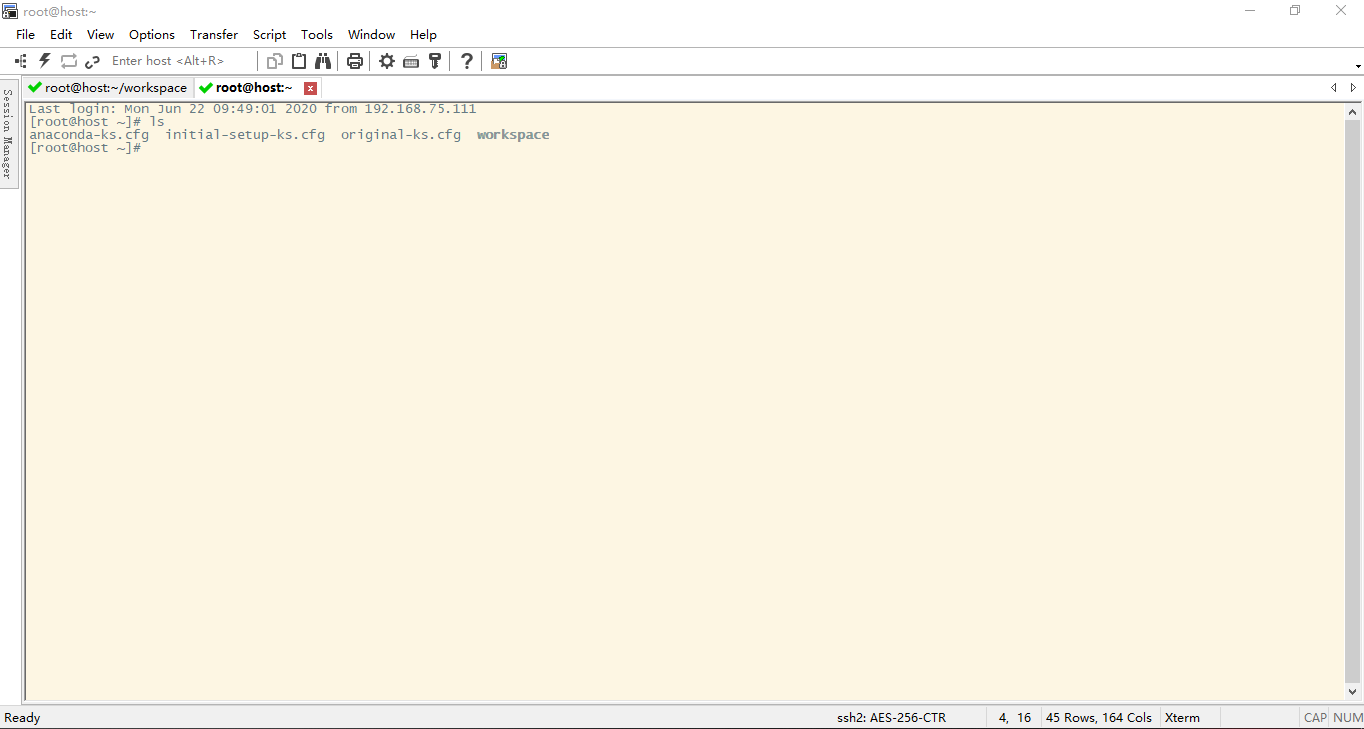Click the Reconnect arrows icon
Viewport: 1364px width, 729px height.
69,61
